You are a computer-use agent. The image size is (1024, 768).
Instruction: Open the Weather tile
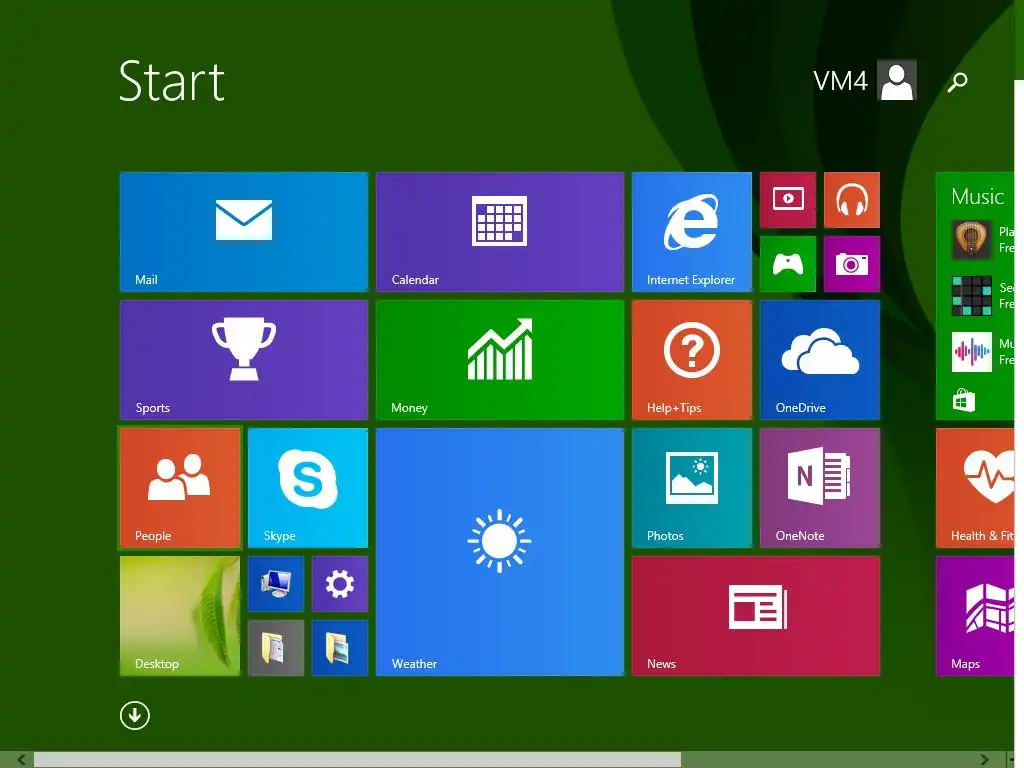click(500, 552)
